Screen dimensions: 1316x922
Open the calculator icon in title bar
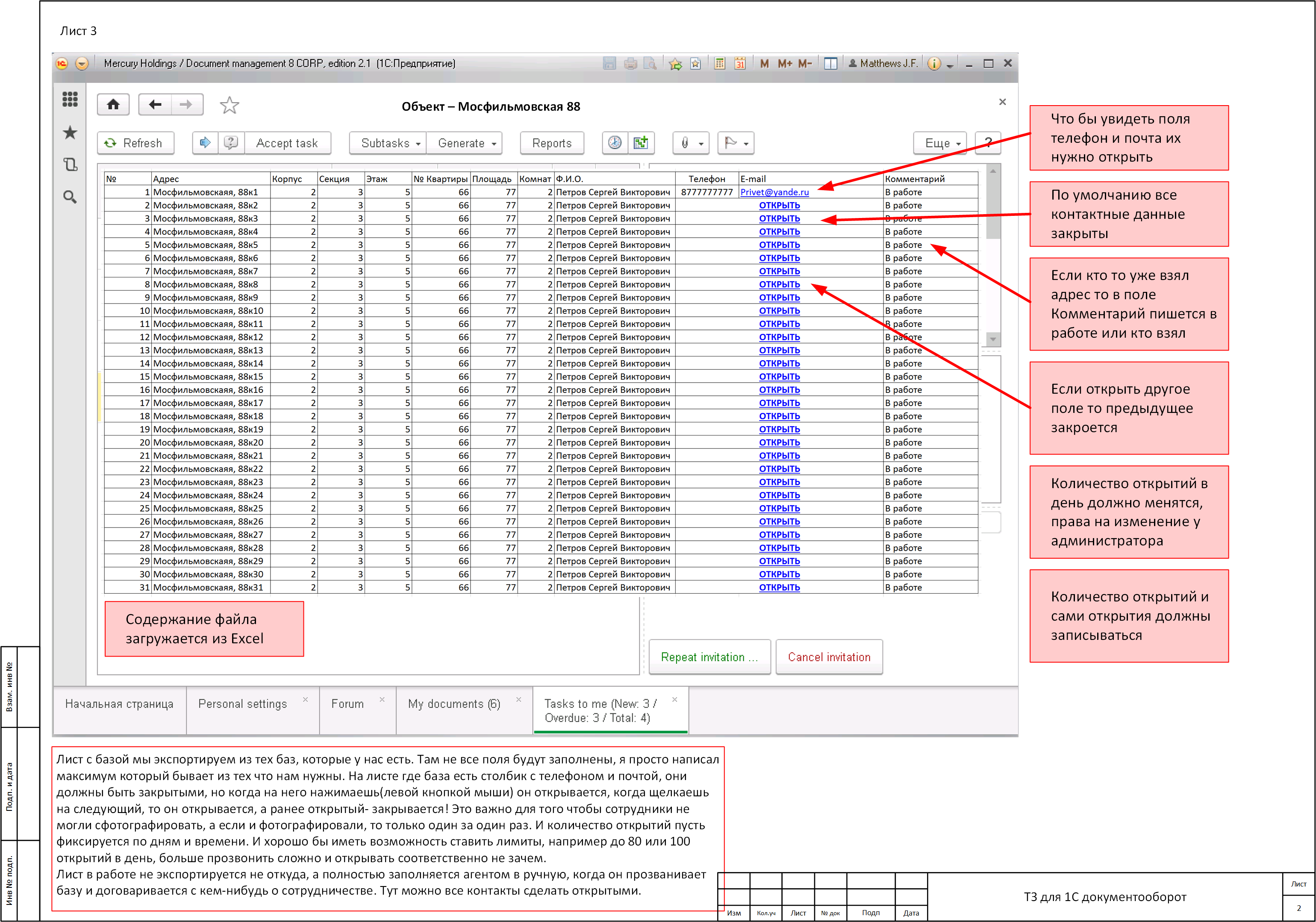[720, 64]
